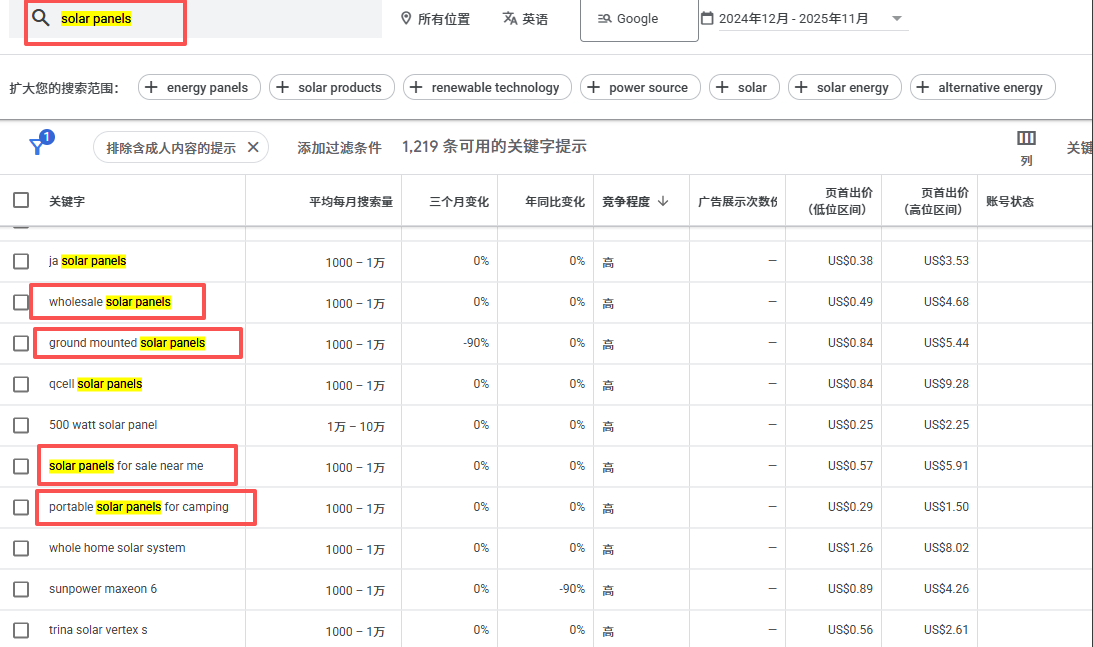Remove the adult content exclusion filter

(253, 148)
